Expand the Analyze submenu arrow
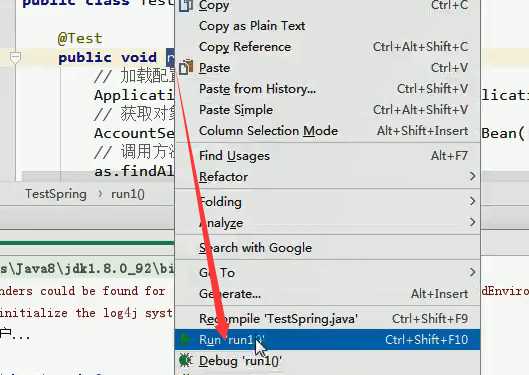529x375 pixels. pos(472,222)
